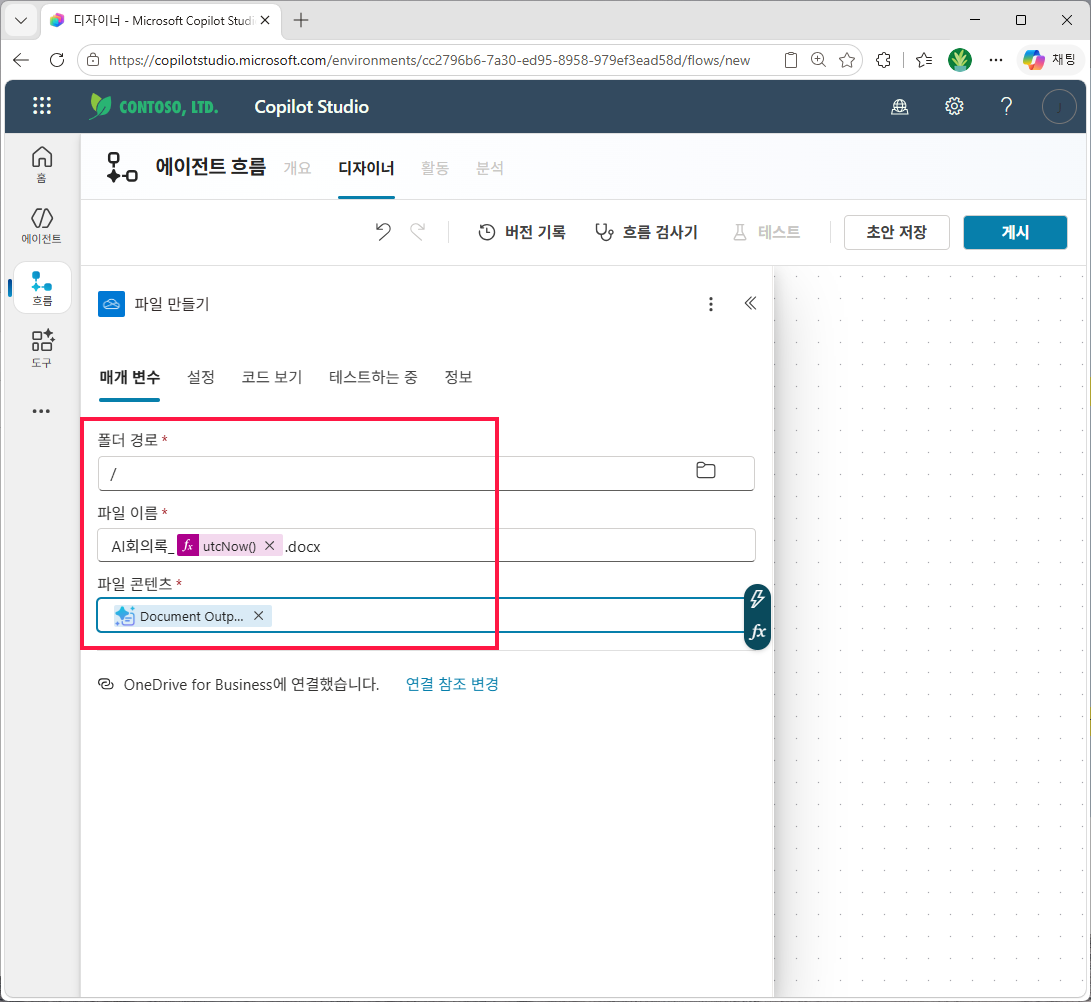Switch to the 정보 tab
Viewport: 1091px width, 1002px height.
point(458,377)
